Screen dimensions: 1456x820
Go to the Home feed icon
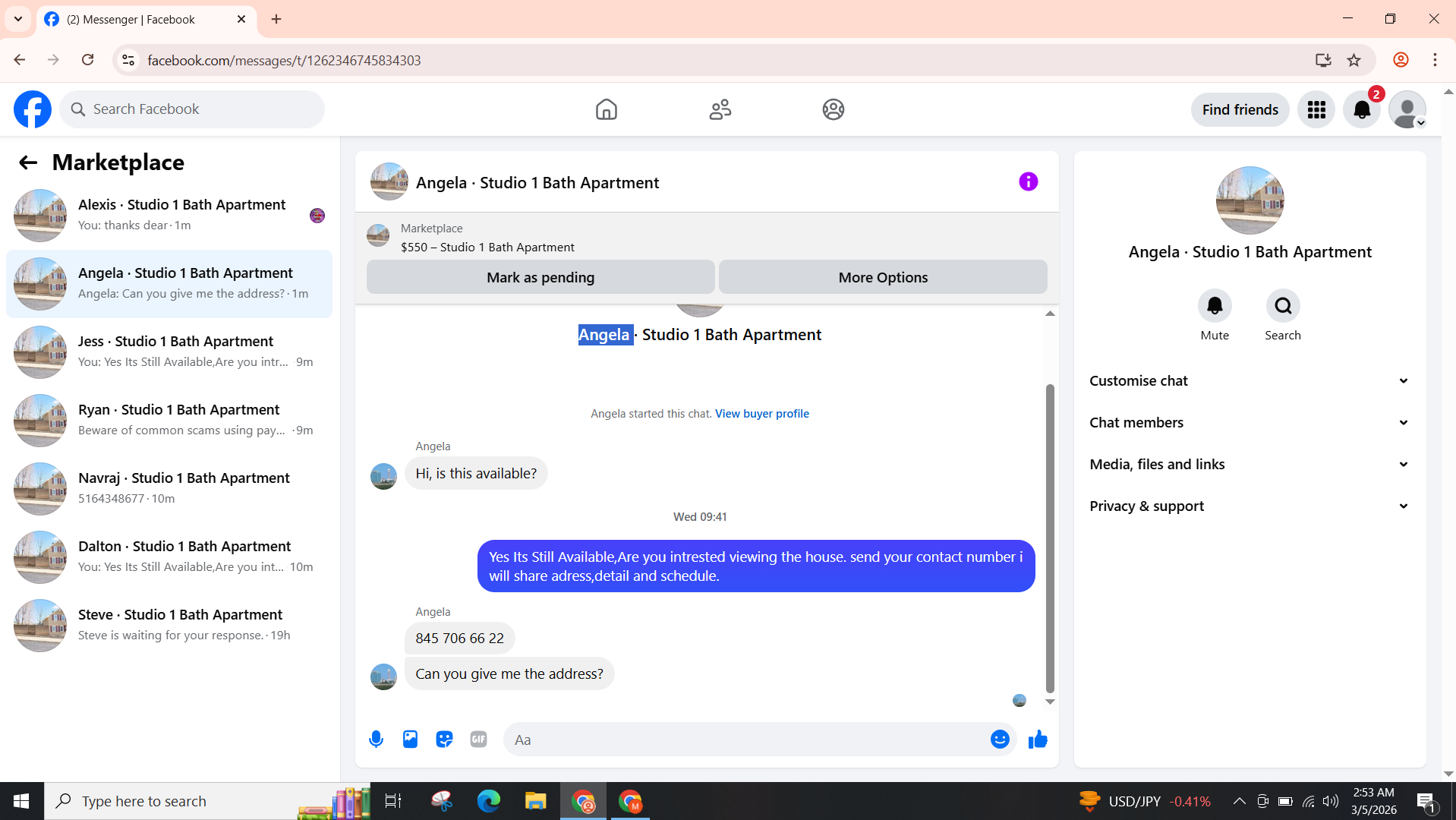[606, 109]
